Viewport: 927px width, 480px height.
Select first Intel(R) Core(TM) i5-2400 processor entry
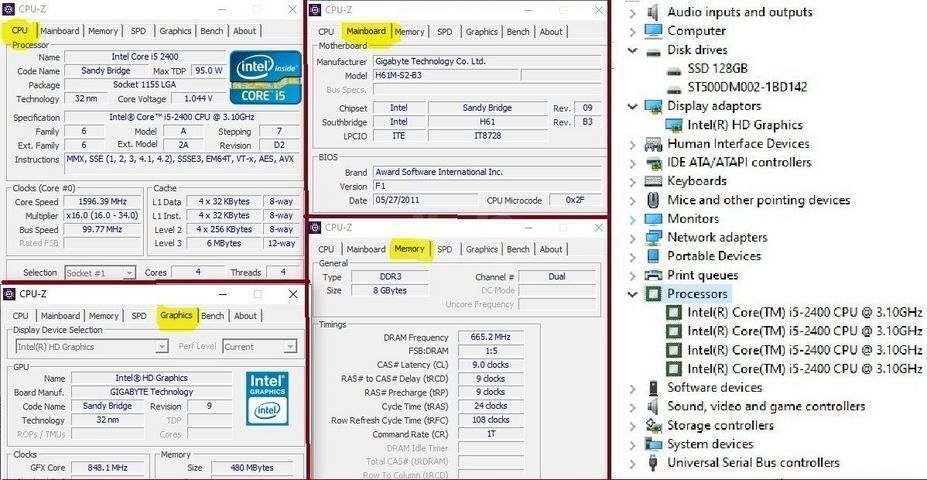point(805,312)
